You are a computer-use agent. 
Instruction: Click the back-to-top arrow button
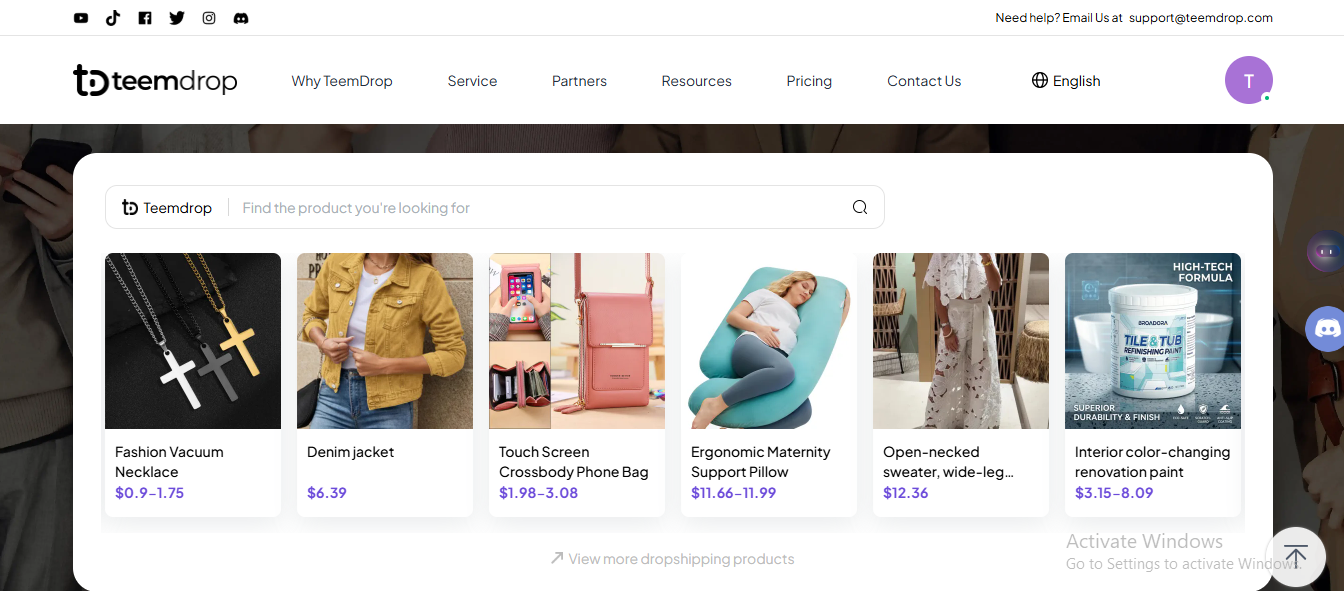coord(1296,557)
